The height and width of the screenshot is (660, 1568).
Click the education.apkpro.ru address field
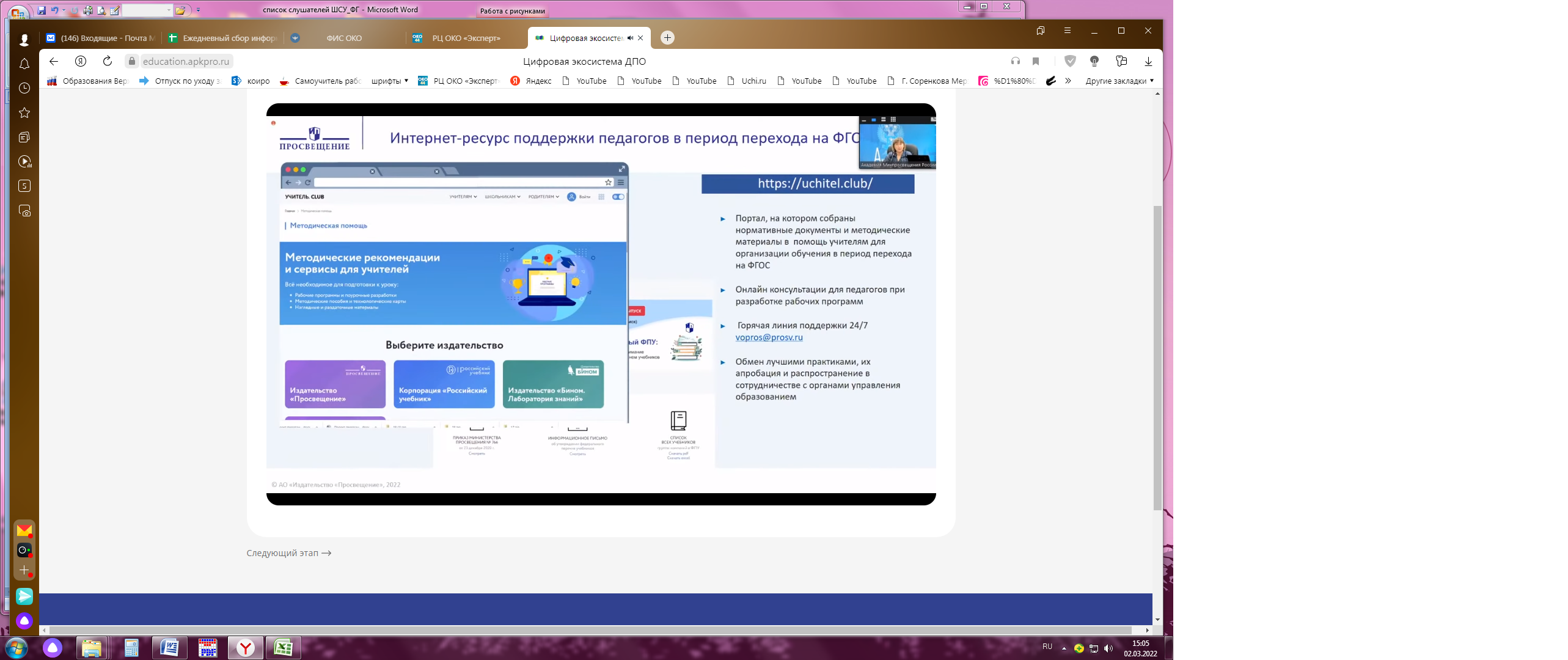pyautogui.click(x=186, y=61)
